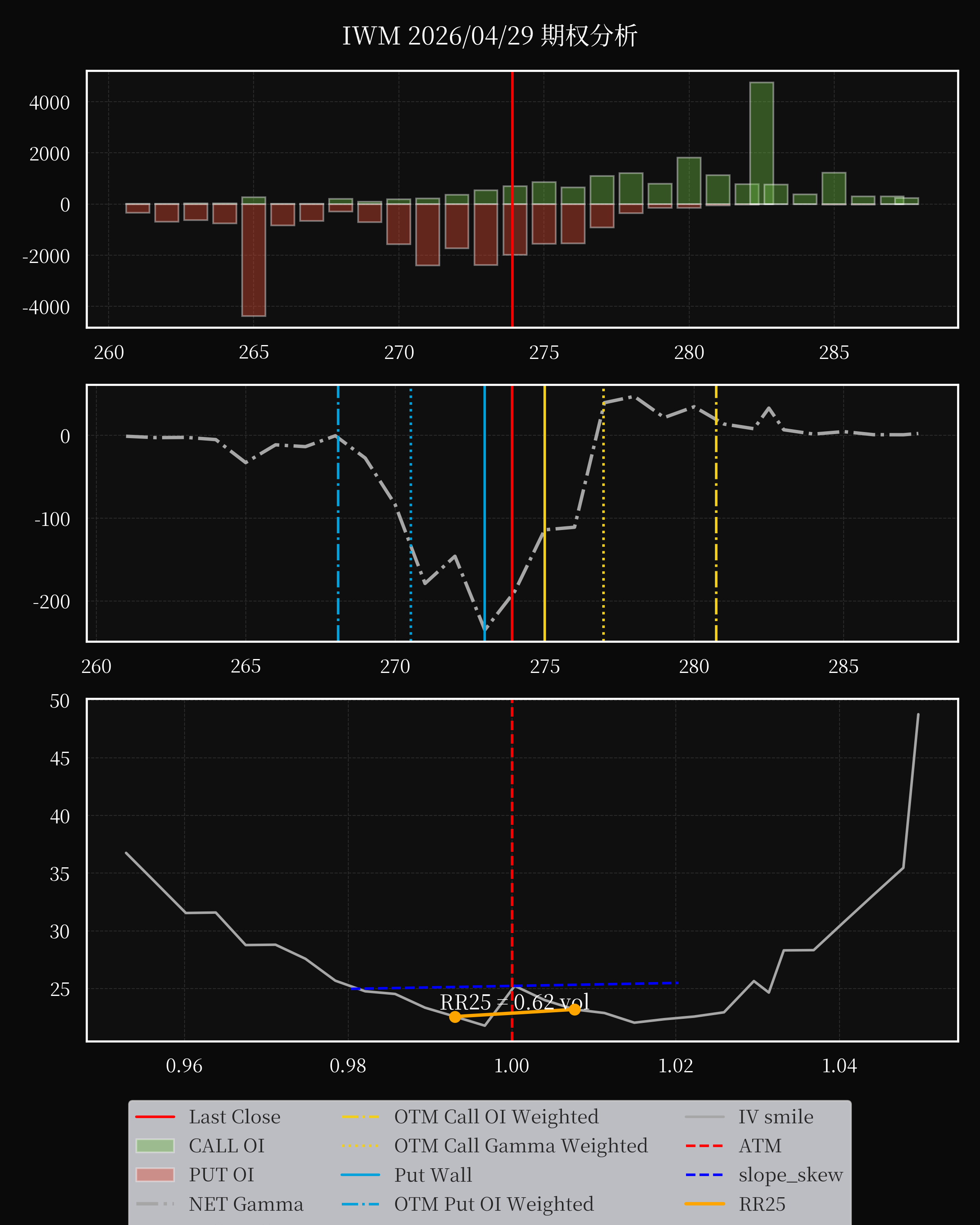Click the CALL OI legend green swatch
Image resolution: width=980 pixels, height=1225 pixels.
155,1145
